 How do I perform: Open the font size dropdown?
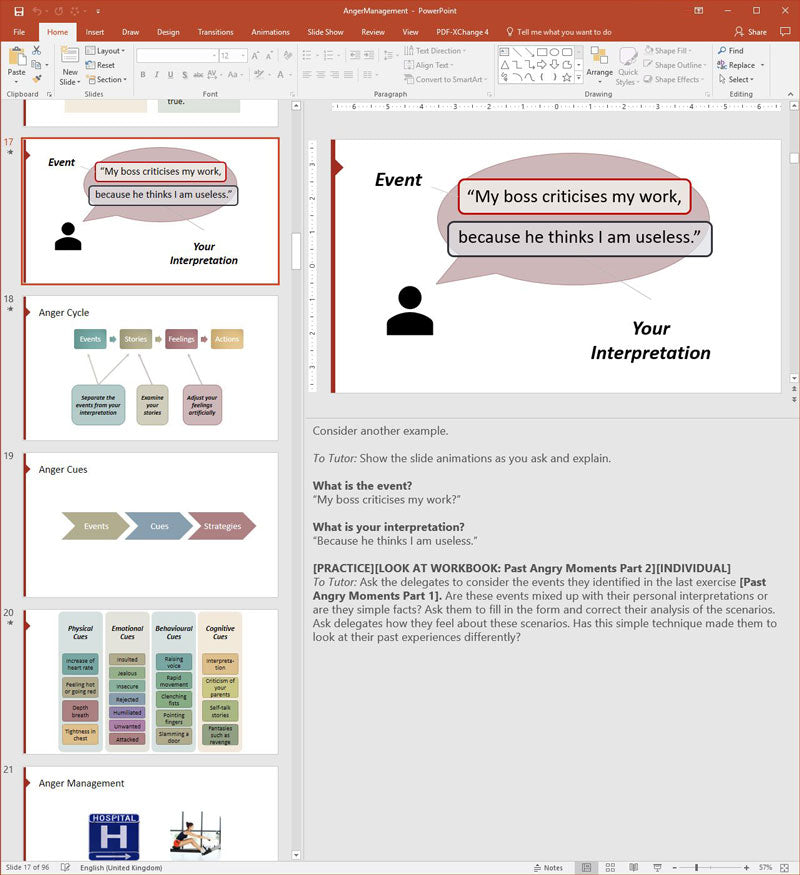point(243,56)
